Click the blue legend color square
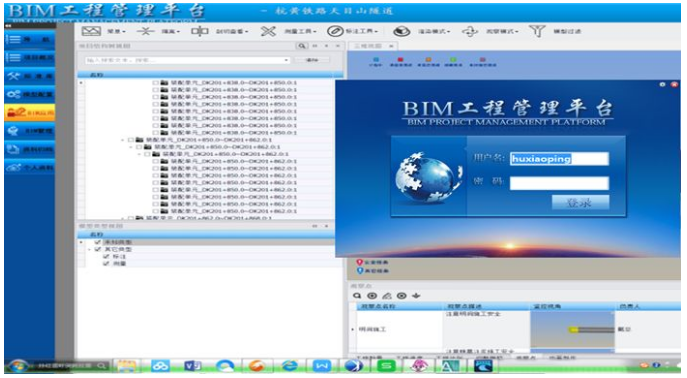The height and width of the screenshot is (378, 687). pyautogui.click(x=375, y=59)
